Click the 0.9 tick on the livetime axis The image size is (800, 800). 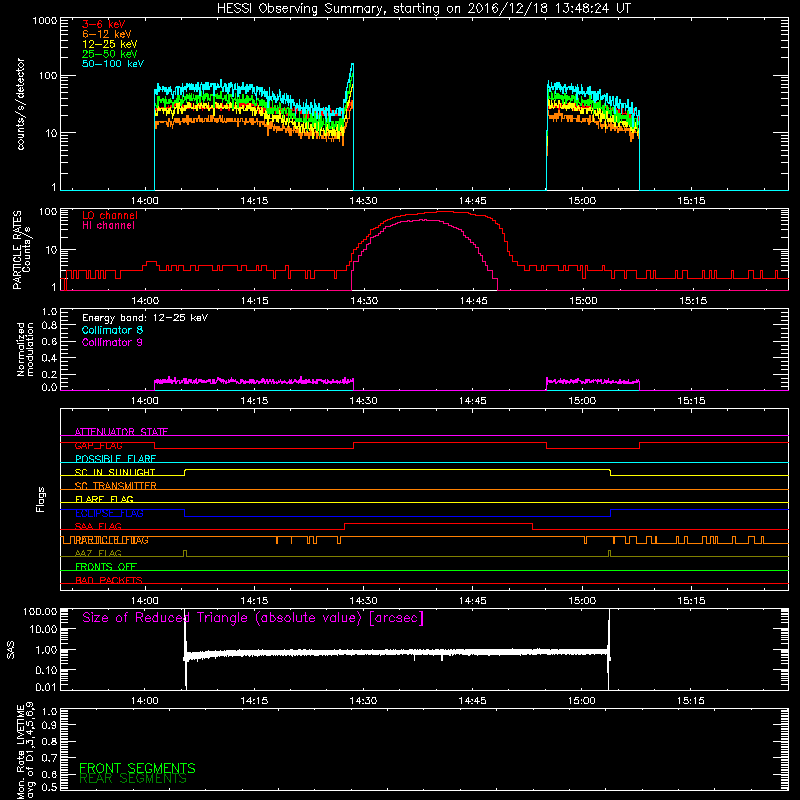pos(49,725)
